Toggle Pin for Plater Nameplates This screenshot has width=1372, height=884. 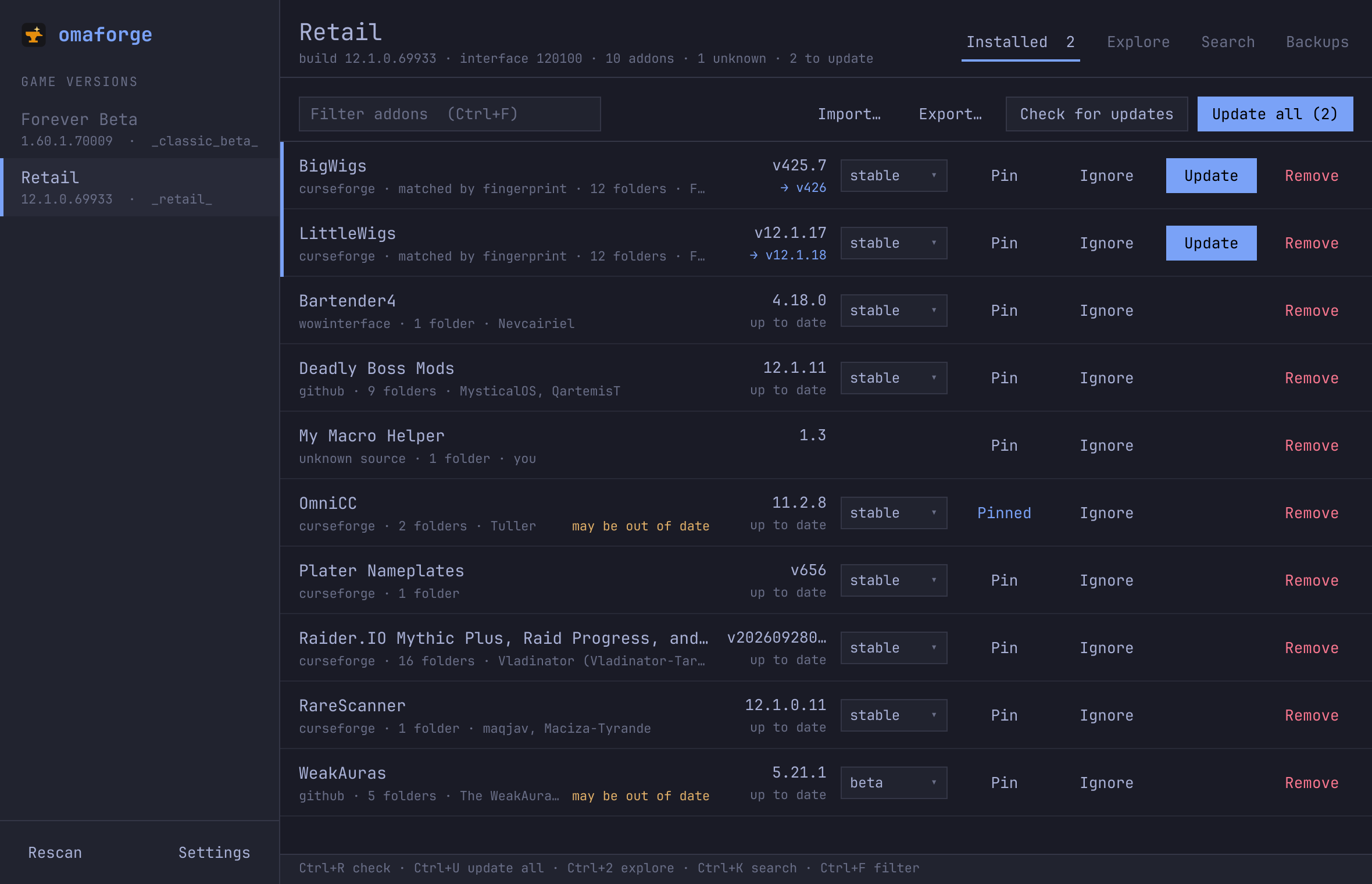[x=1004, y=580]
